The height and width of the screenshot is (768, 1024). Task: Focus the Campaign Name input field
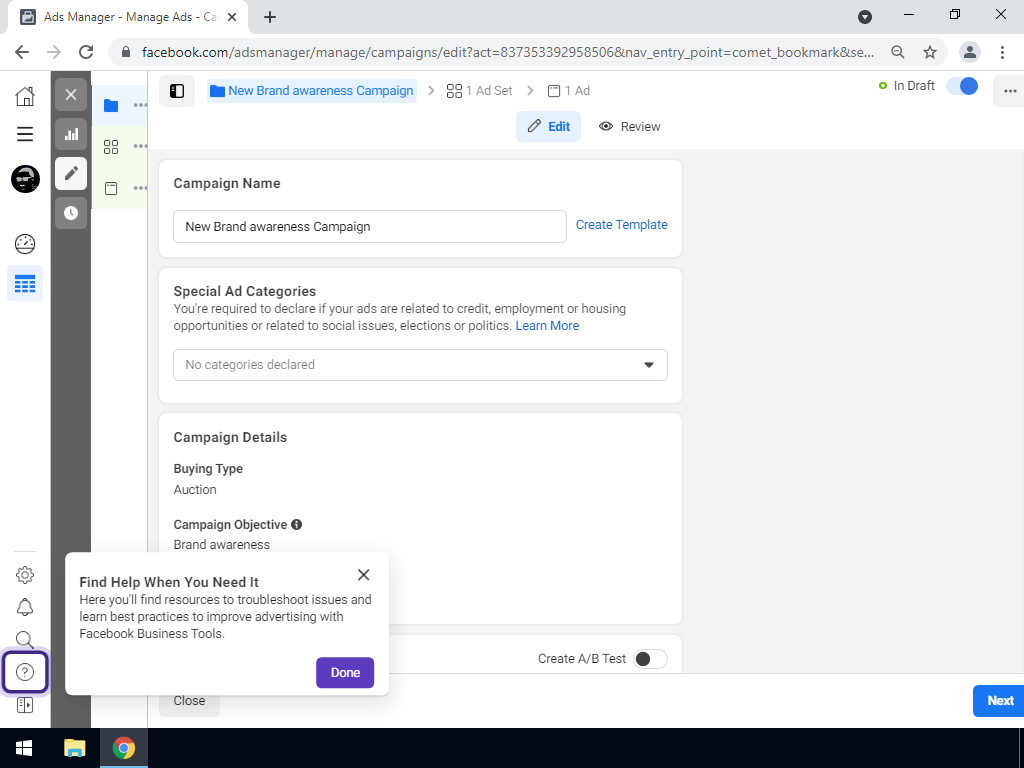tap(370, 227)
